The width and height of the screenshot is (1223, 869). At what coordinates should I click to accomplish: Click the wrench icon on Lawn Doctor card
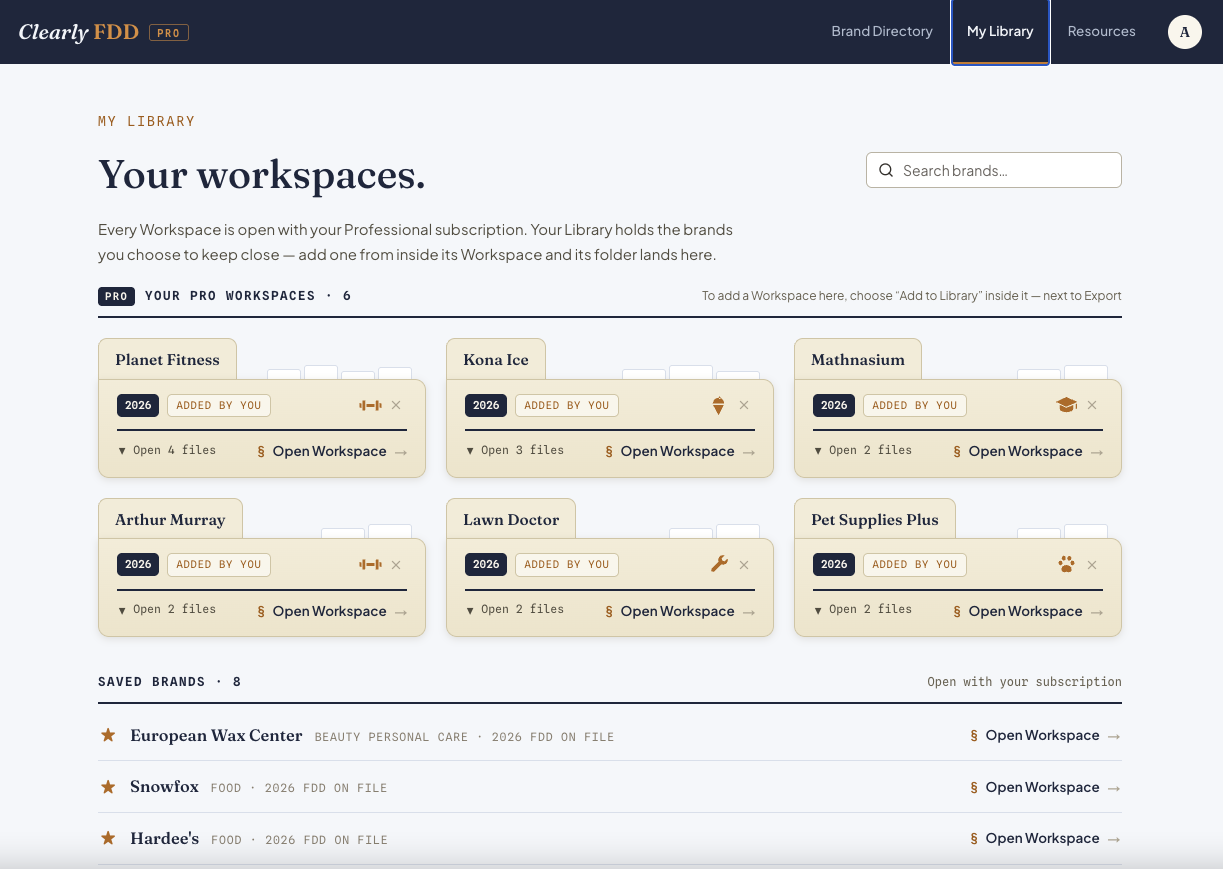[718, 564]
